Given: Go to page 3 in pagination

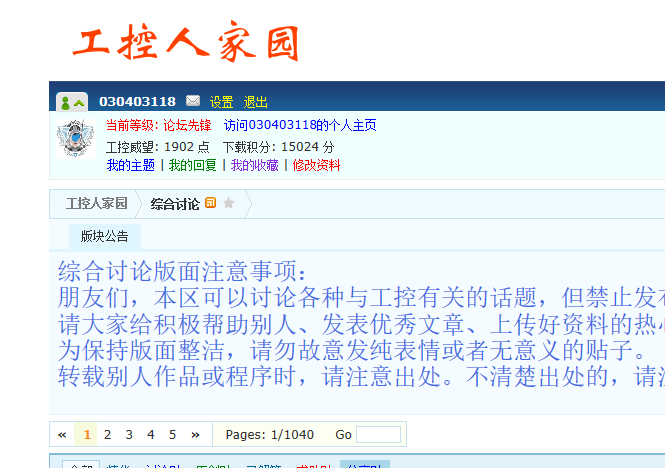Looking at the screenshot, I should (129, 434).
